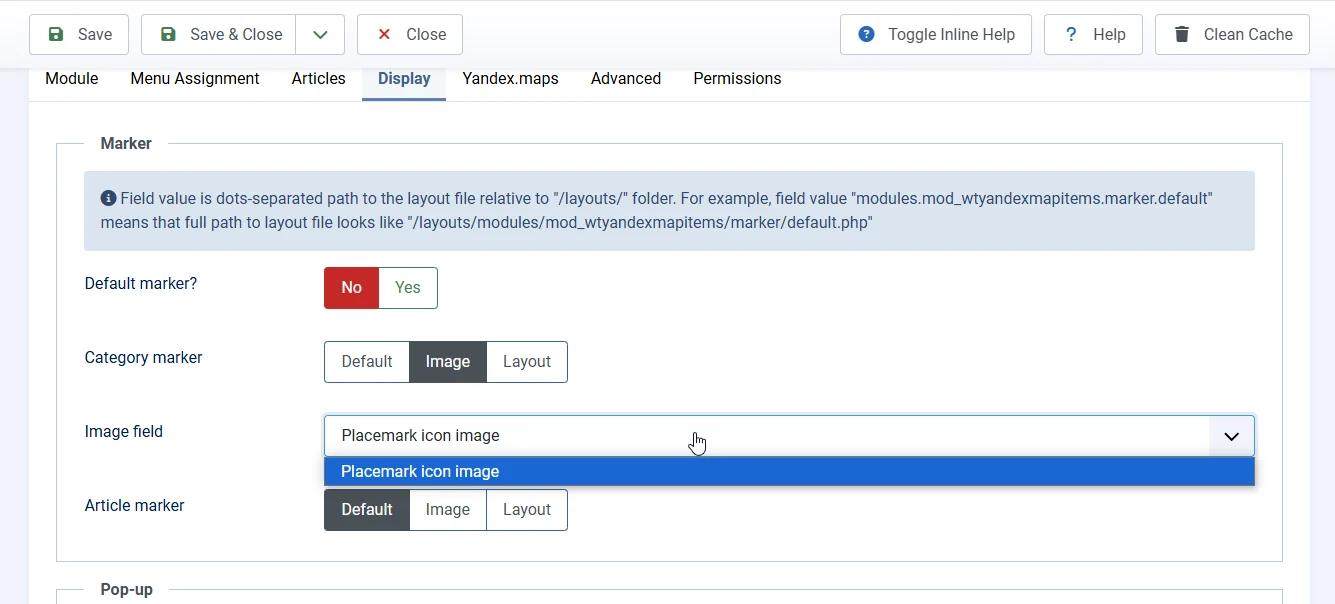
Task: Set Default marker to Yes
Action: [408, 288]
